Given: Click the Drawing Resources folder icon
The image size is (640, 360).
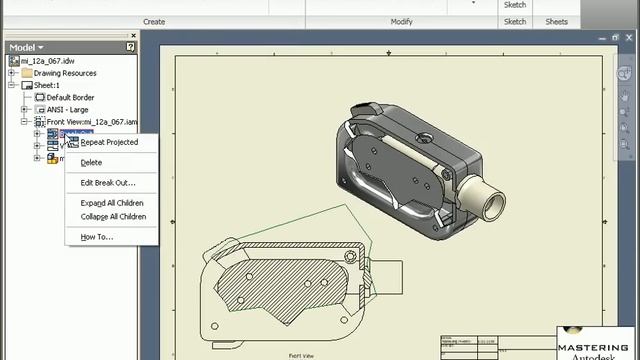Looking at the screenshot, I should click(27, 73).
